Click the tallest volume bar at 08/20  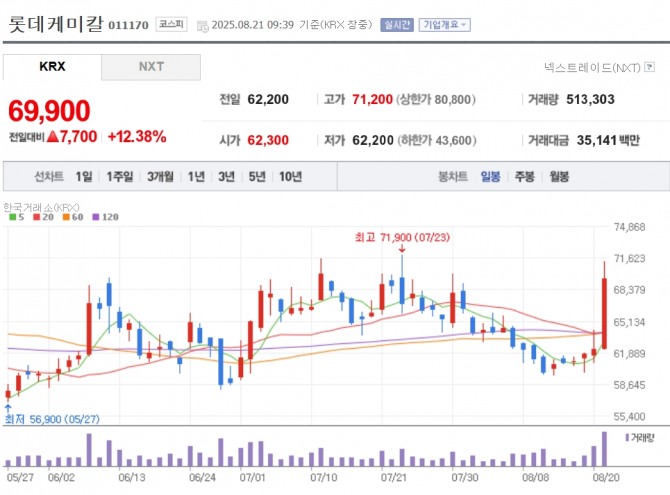pos(605,449)
